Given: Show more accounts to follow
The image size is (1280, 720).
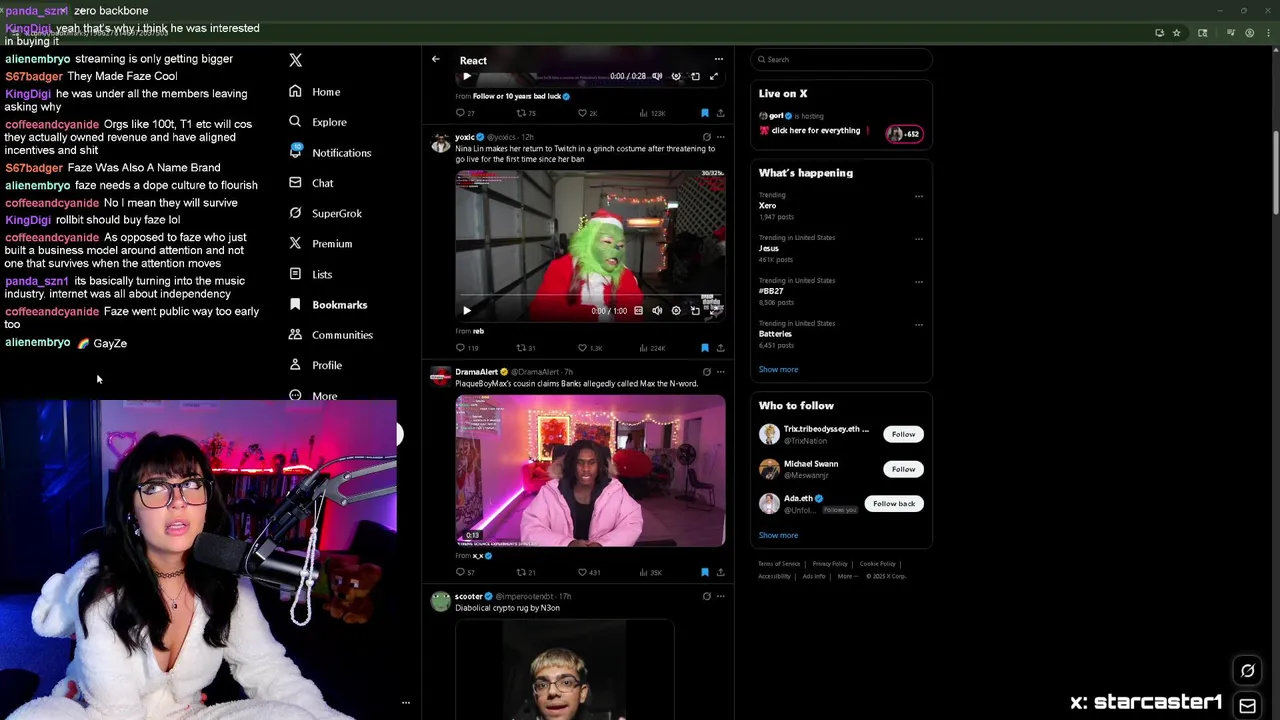Looking at the screenshot, I should [x=778, y=535].
